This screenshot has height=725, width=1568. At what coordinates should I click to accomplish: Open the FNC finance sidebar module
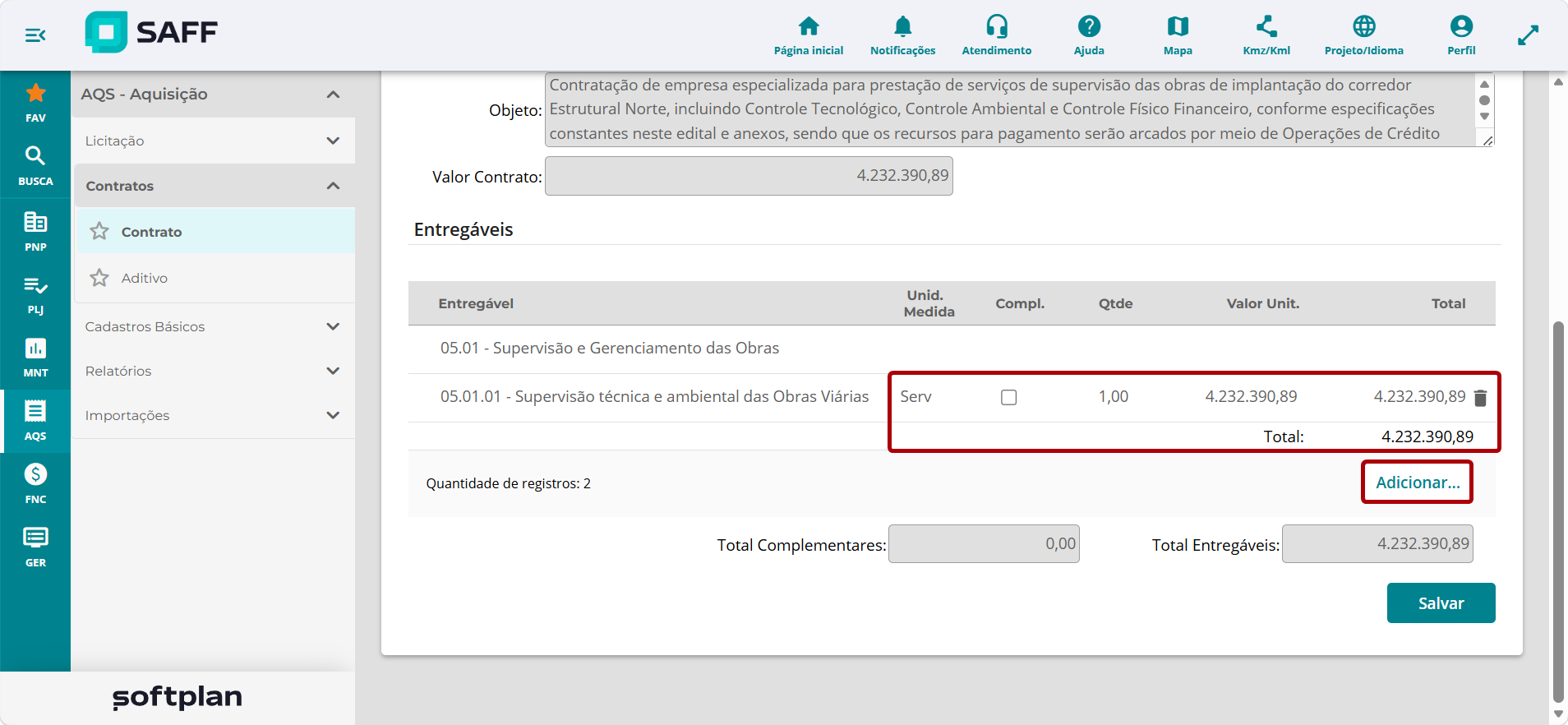click(x=35, y=483)
